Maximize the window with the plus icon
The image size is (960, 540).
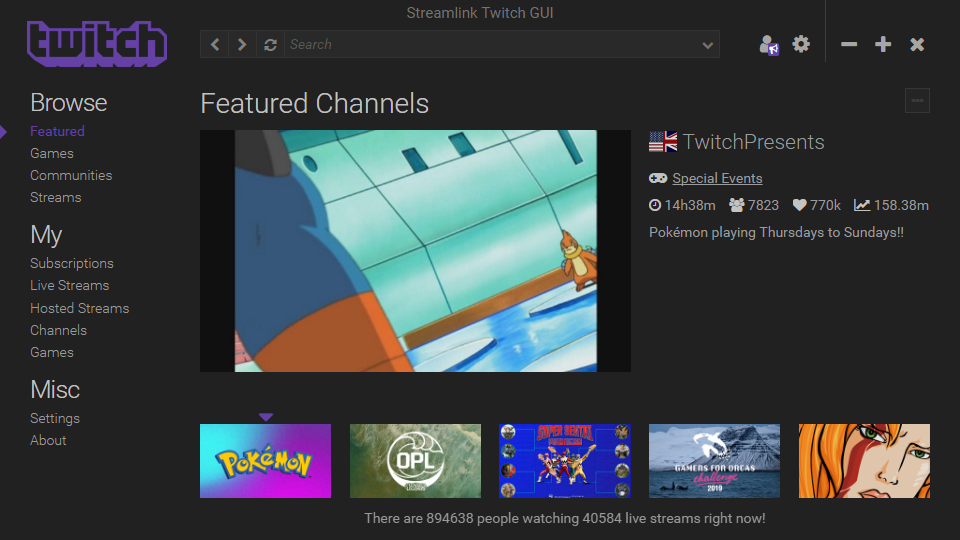pos(883,44)
